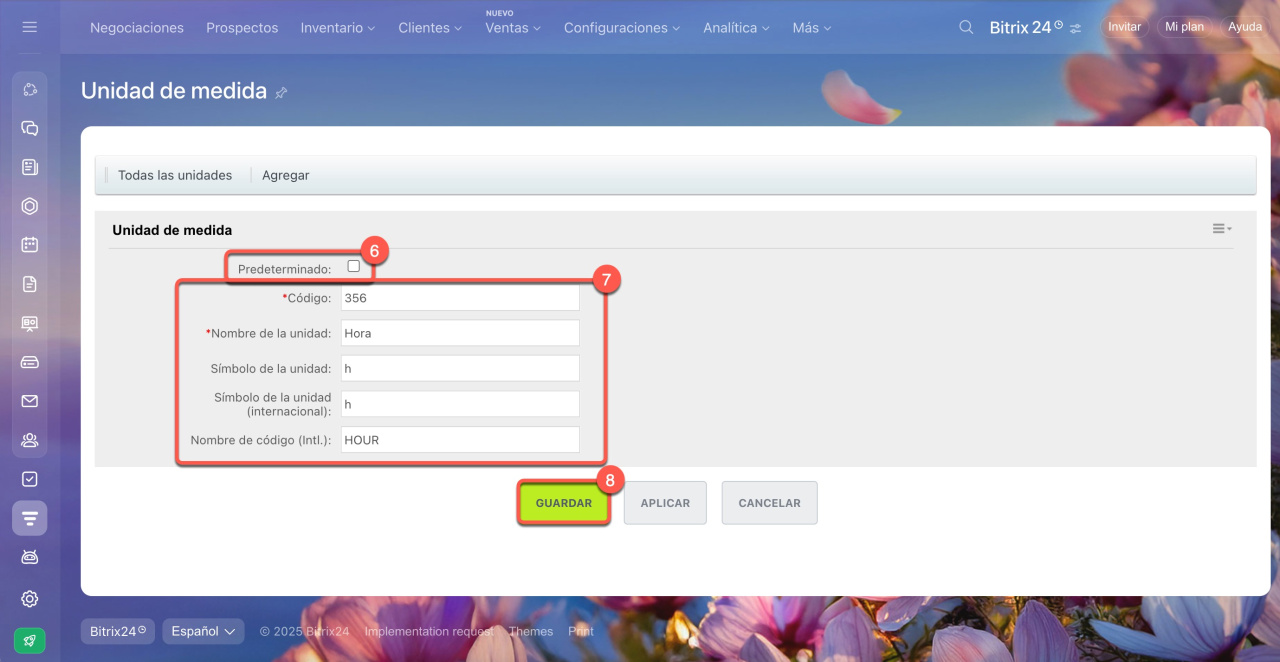Expand the Más menu
The width and height of the screenshot is (1280, 662).
pyautogui.click(x=811, y=28)
